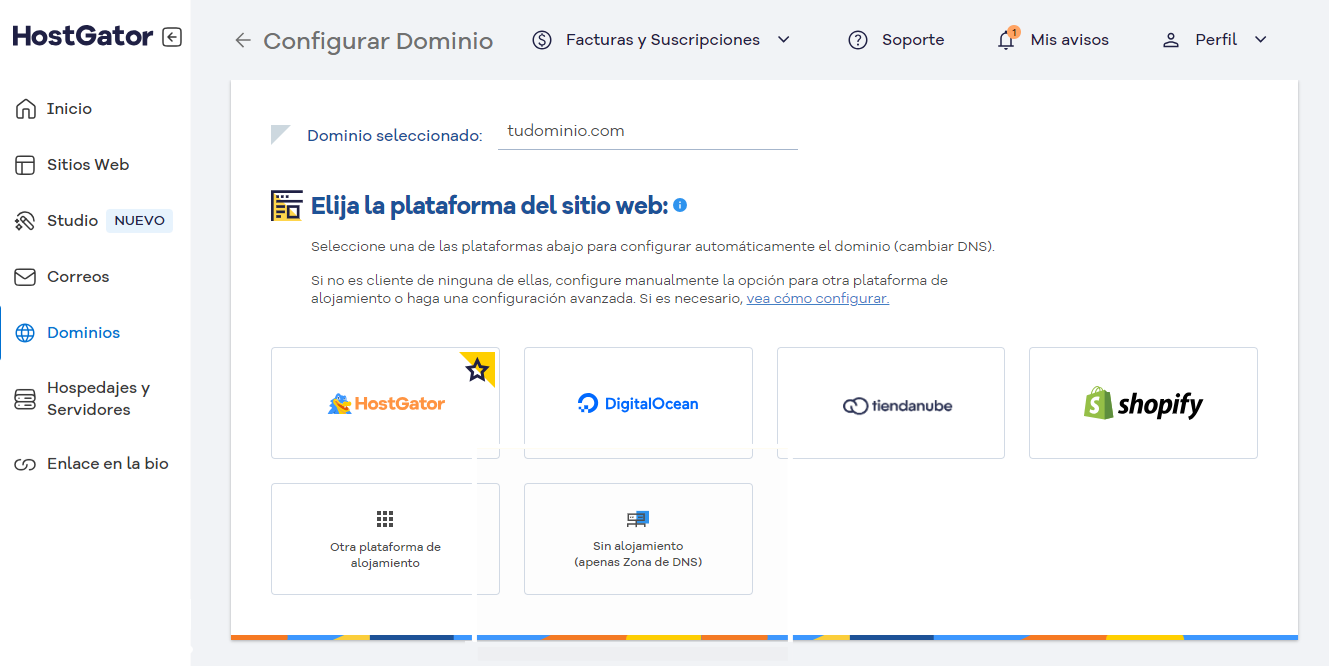Click the 'Elija la plataforma del sitio web:' heading

point(489,206)
